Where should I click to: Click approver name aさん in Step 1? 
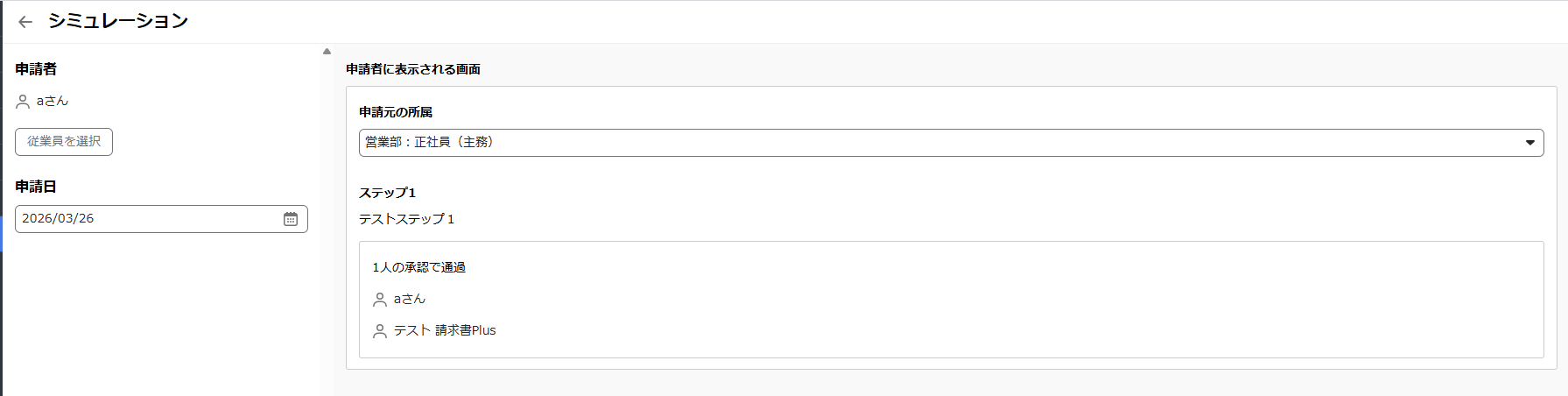tap(410, 300)
